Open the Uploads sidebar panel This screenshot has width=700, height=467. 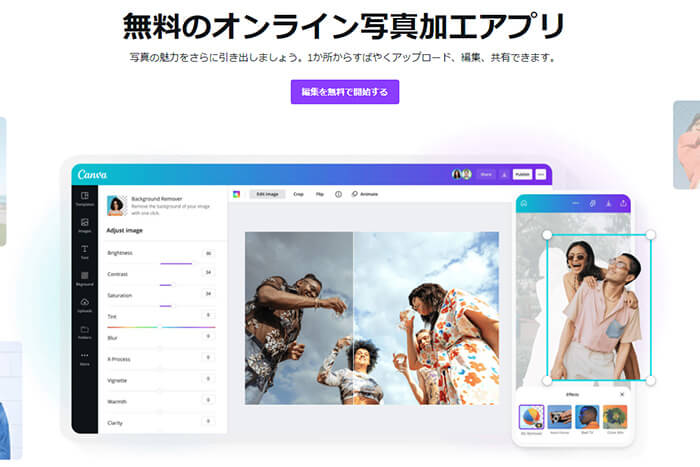click(x=85, y=304)
